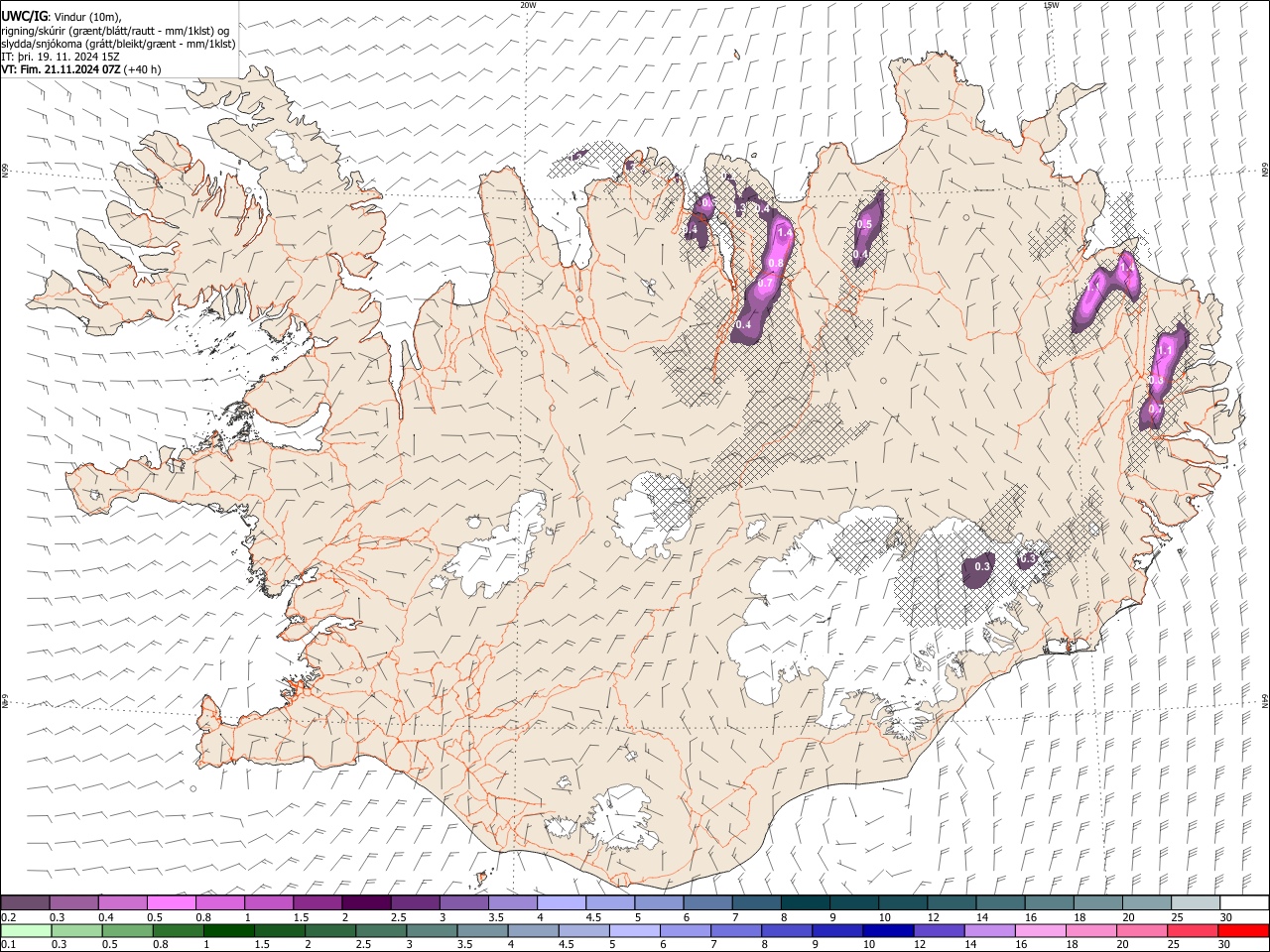Viewport: 1270px width, 952px height.
Task: Select the 20–25 salmon pink swatch, lower legend
Action: [x=1142, y=930]
